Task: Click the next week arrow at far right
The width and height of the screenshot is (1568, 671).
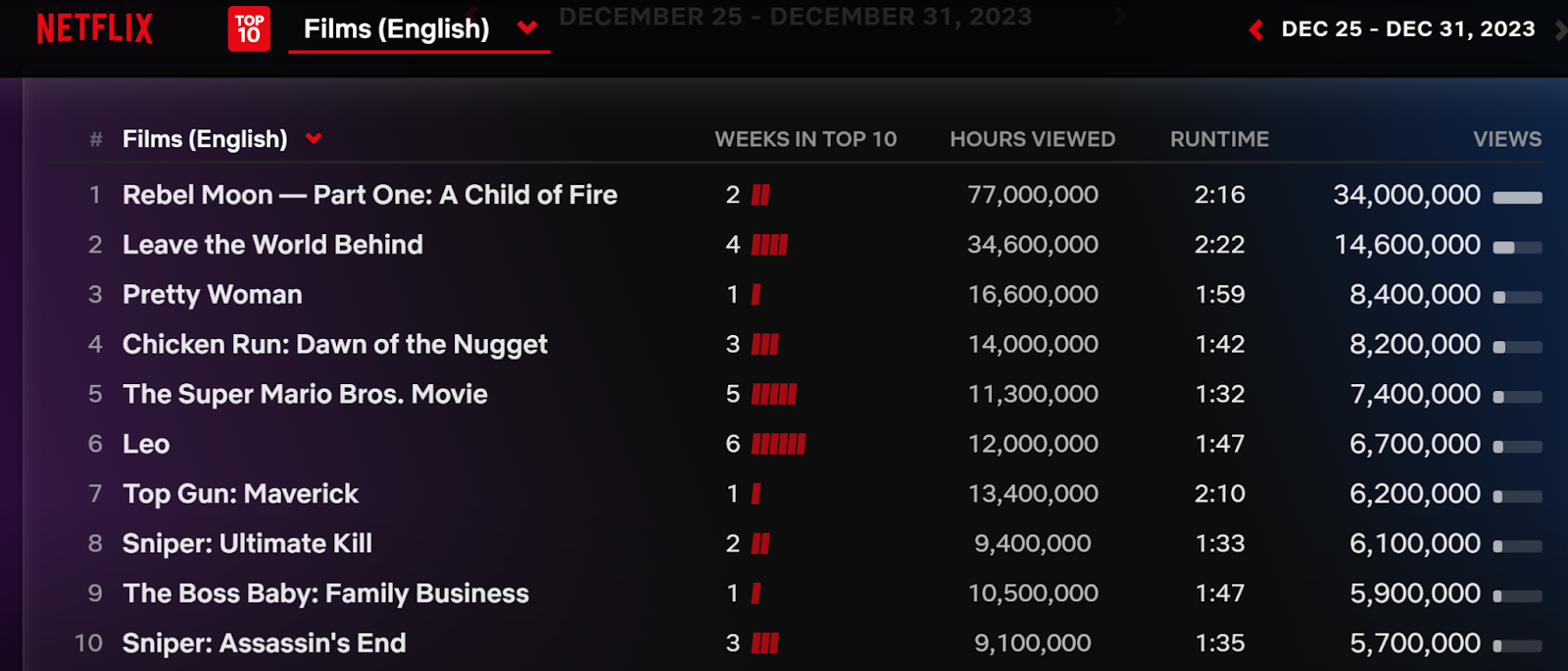Action: pyautogui.click(x=1560, y=30)
